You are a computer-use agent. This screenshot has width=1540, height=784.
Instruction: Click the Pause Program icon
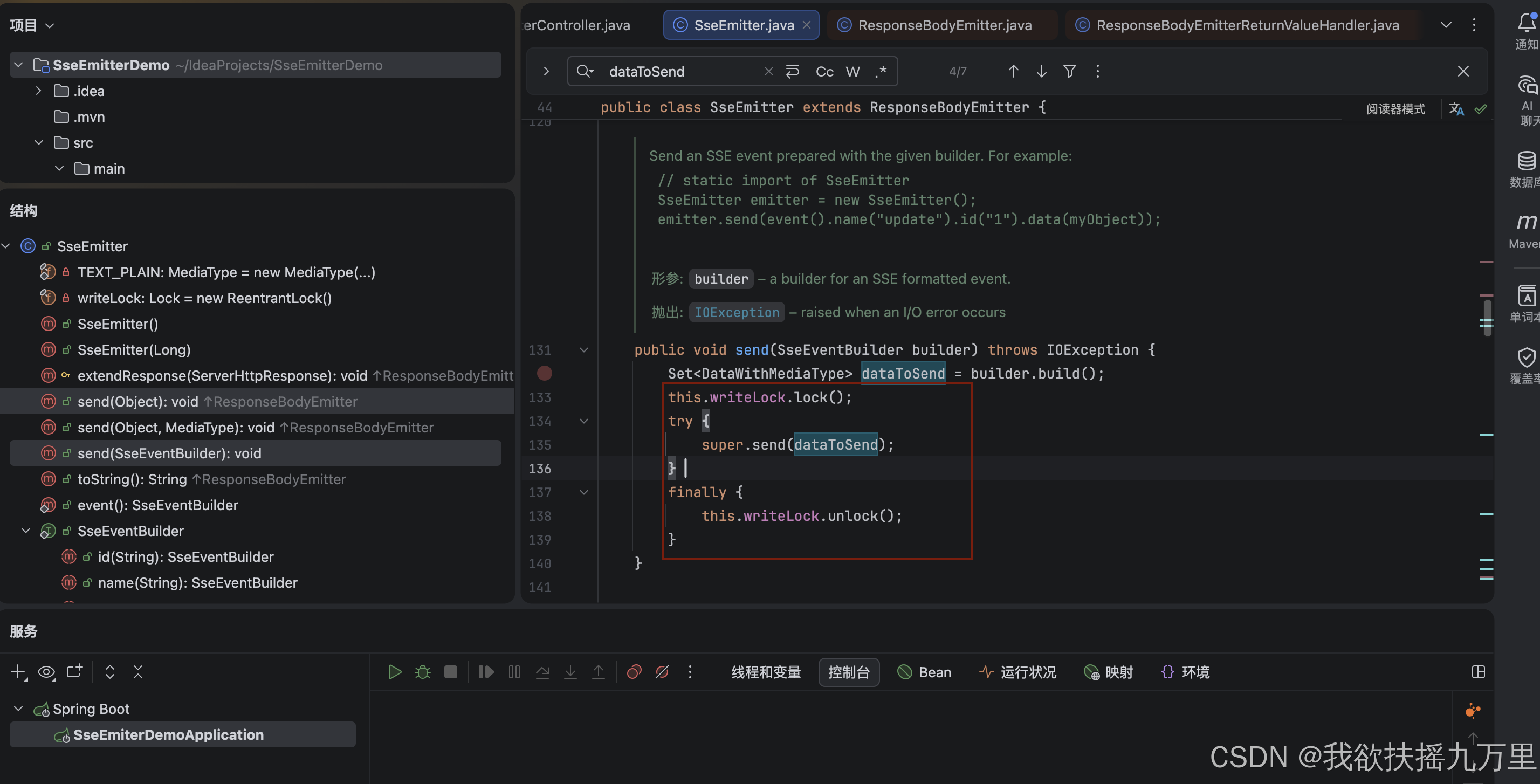pyautogui.click(x=514, y=672)
